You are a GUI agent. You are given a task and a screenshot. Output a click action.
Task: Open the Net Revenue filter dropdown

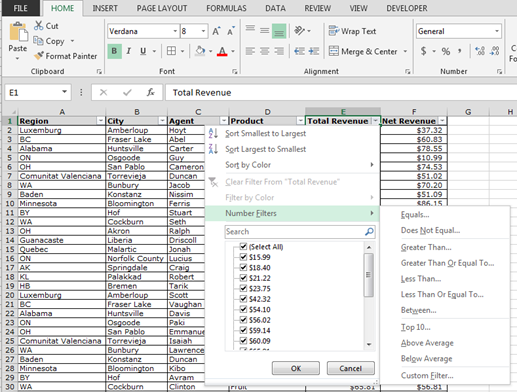(x=442, y=121)
